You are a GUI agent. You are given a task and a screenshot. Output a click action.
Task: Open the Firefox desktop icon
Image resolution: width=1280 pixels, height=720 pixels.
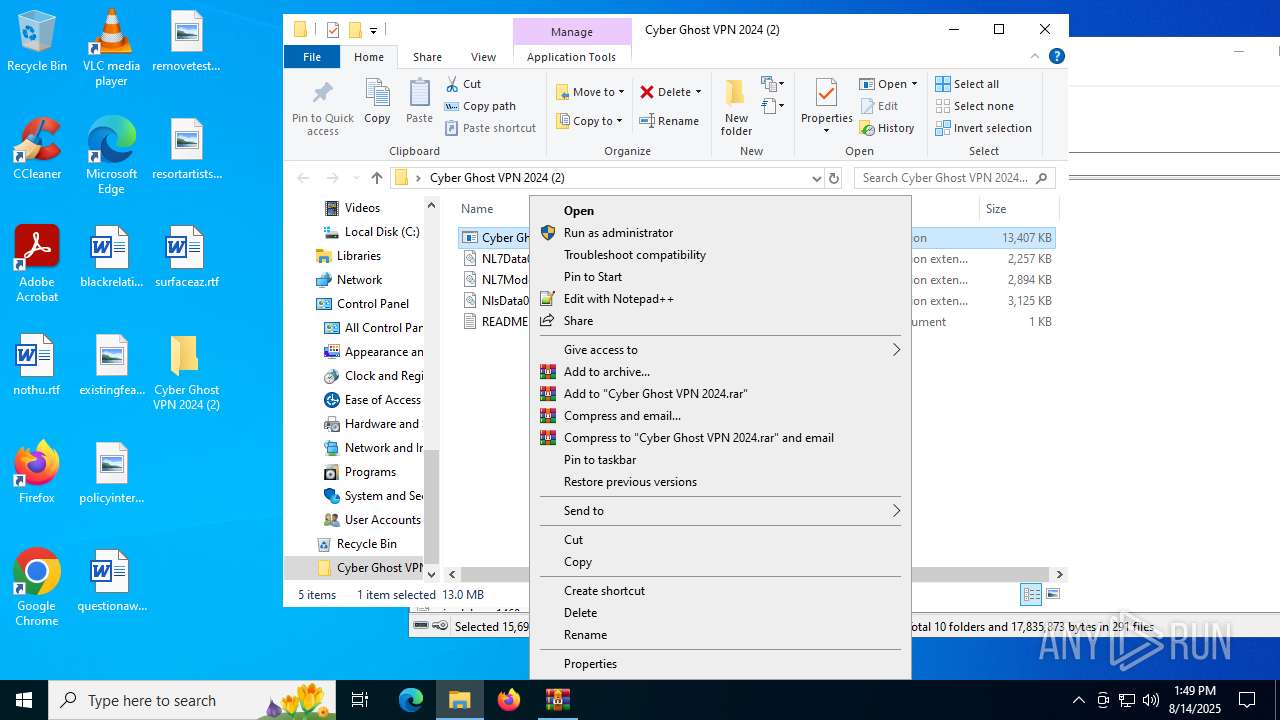(x=37, y=472)
